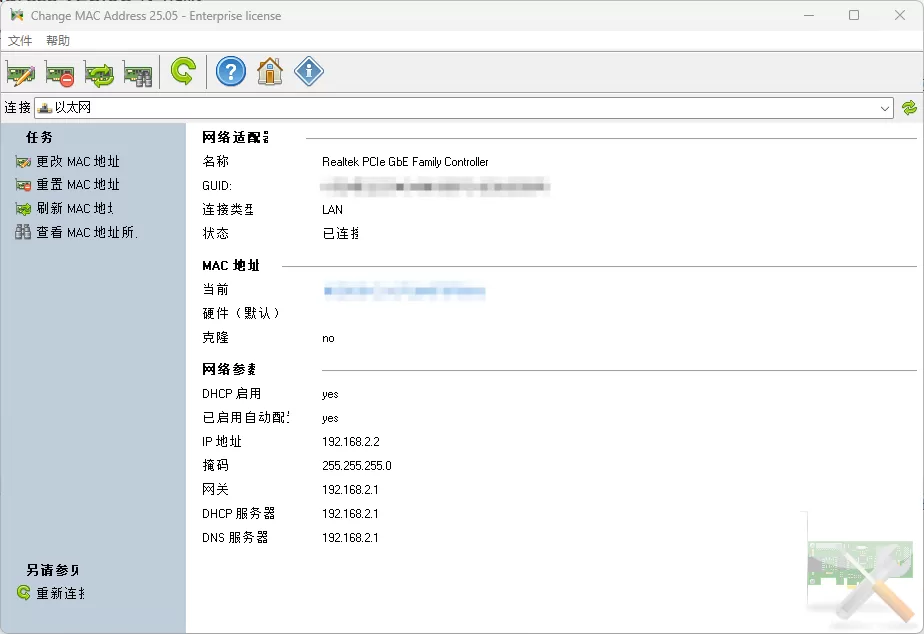
Task: Open the 文件 menu
Action: point(20,41)
